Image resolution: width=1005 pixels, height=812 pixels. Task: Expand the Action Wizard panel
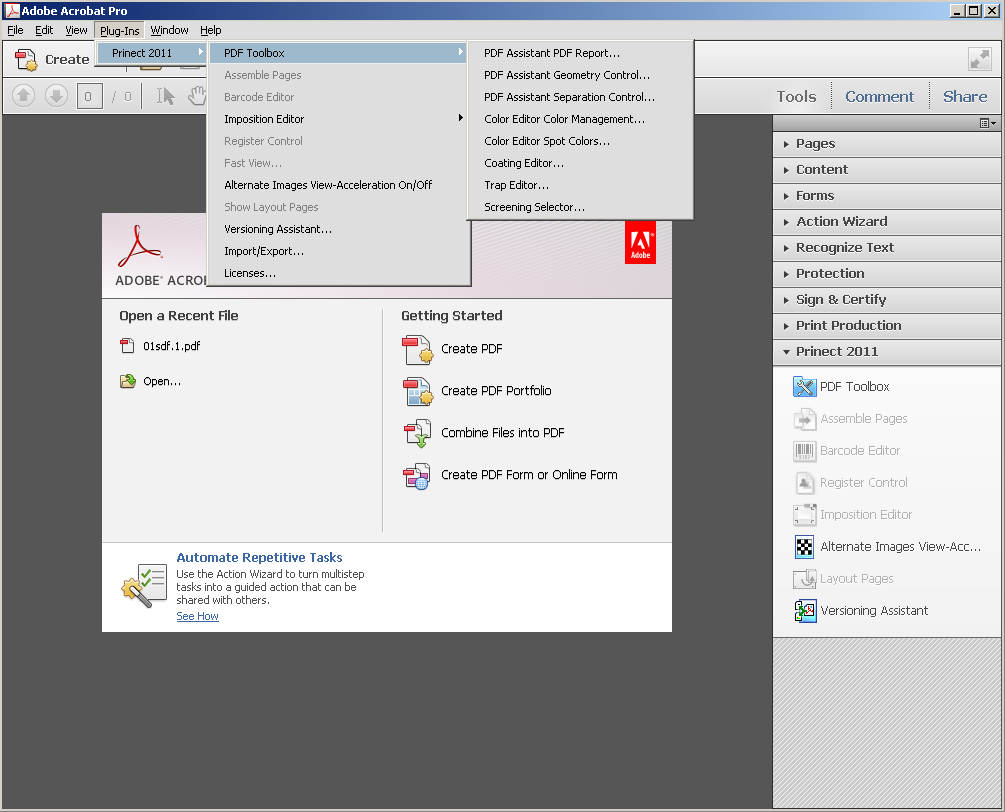coord(886,222)
